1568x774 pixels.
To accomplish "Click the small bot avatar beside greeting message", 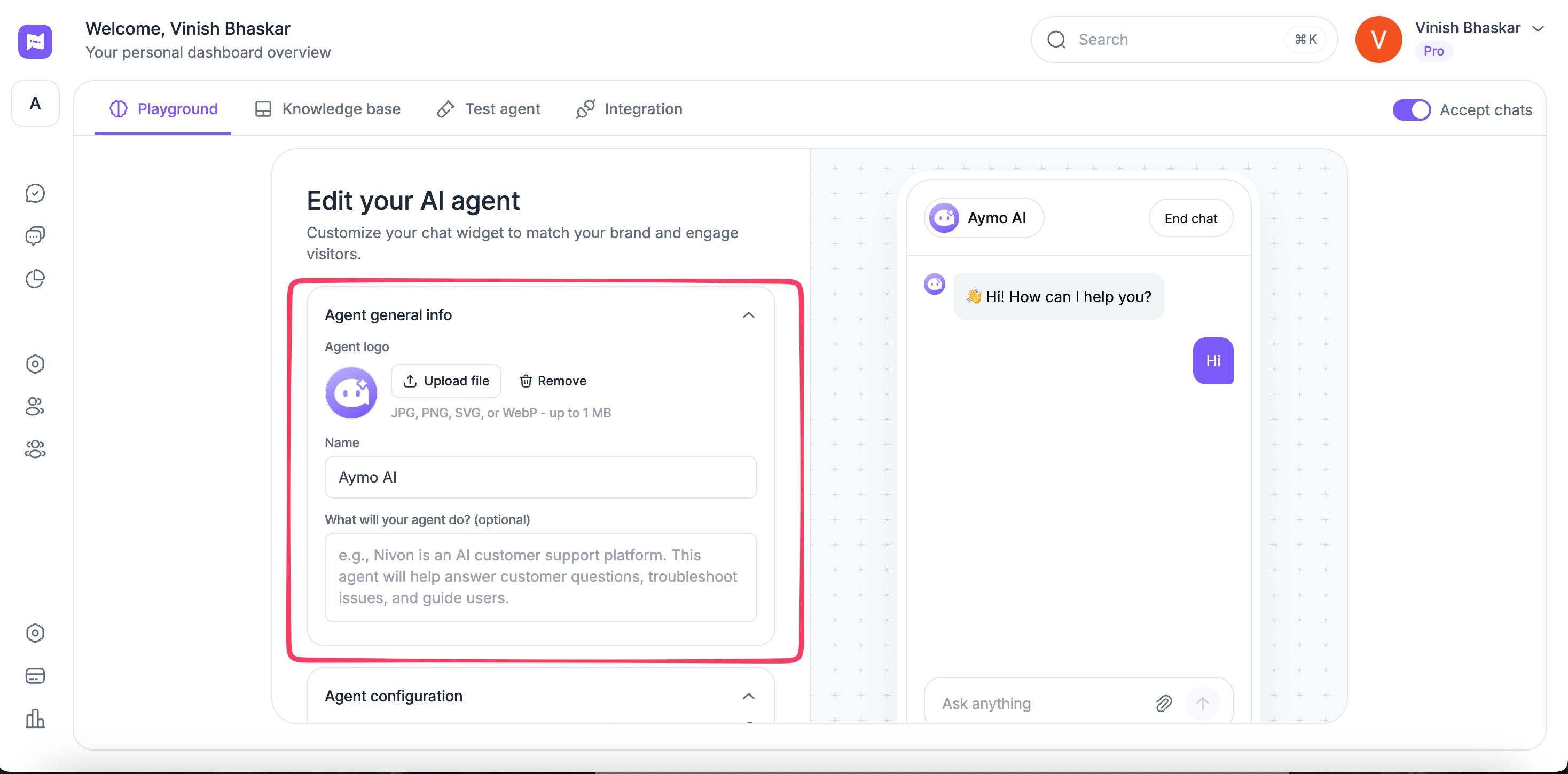I will pos(935,284).
